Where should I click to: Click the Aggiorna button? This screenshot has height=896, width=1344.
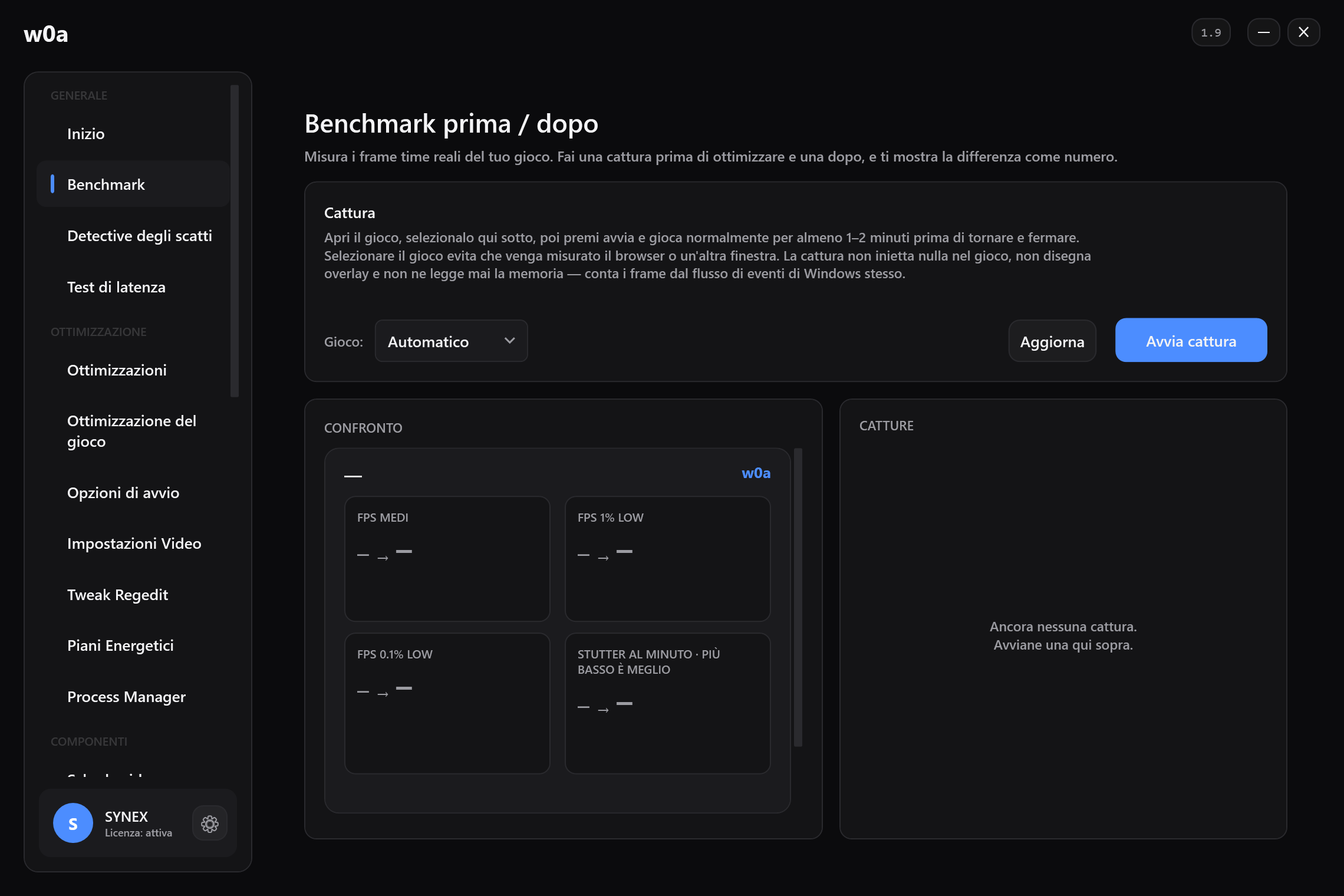(x=1052, y=341)
